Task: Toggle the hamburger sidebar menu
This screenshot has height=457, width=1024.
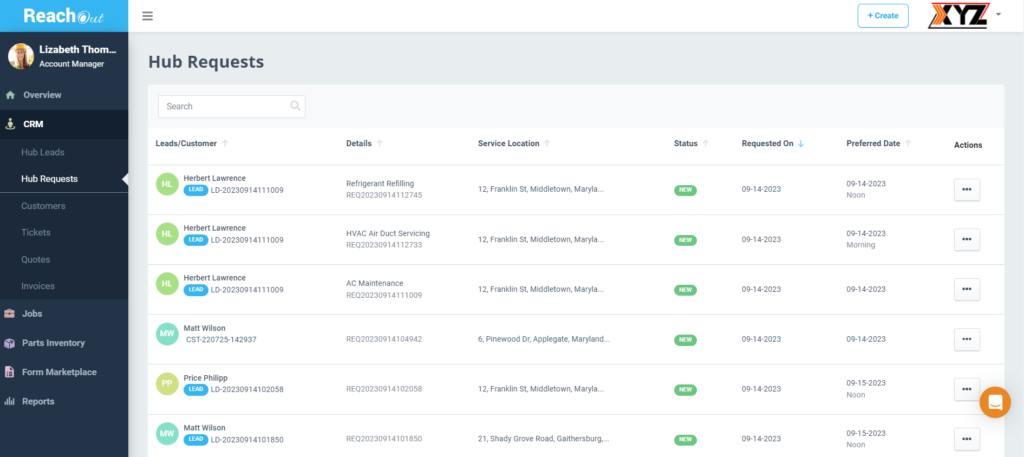Action: pyautogui.click(x=148, y=16)
